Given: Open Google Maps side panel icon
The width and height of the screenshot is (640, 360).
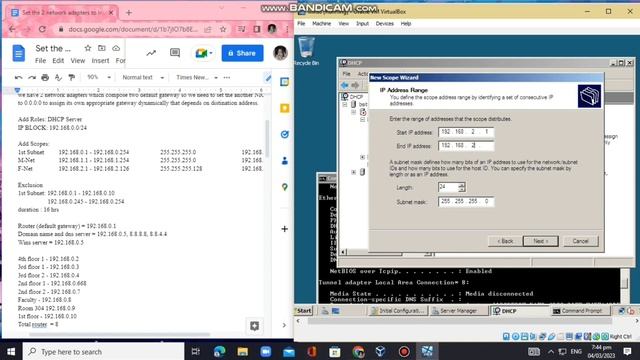Looking at the screenshot, I should pyautogui.click(x=284, y=187).
